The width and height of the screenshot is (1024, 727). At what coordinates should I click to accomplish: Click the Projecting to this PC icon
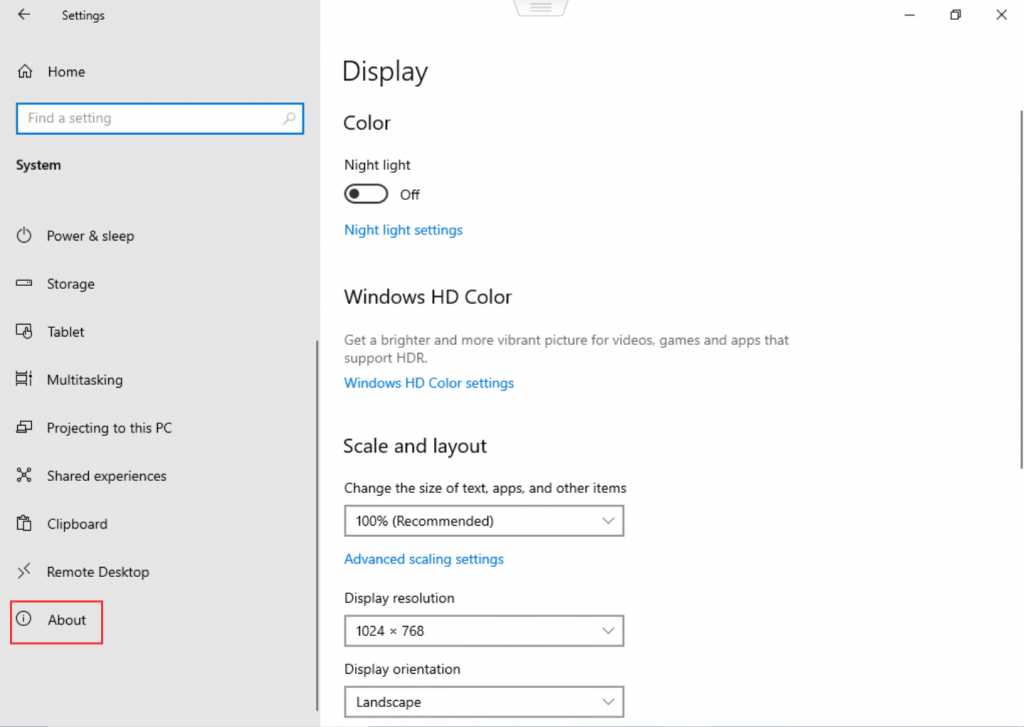point(24,427)
